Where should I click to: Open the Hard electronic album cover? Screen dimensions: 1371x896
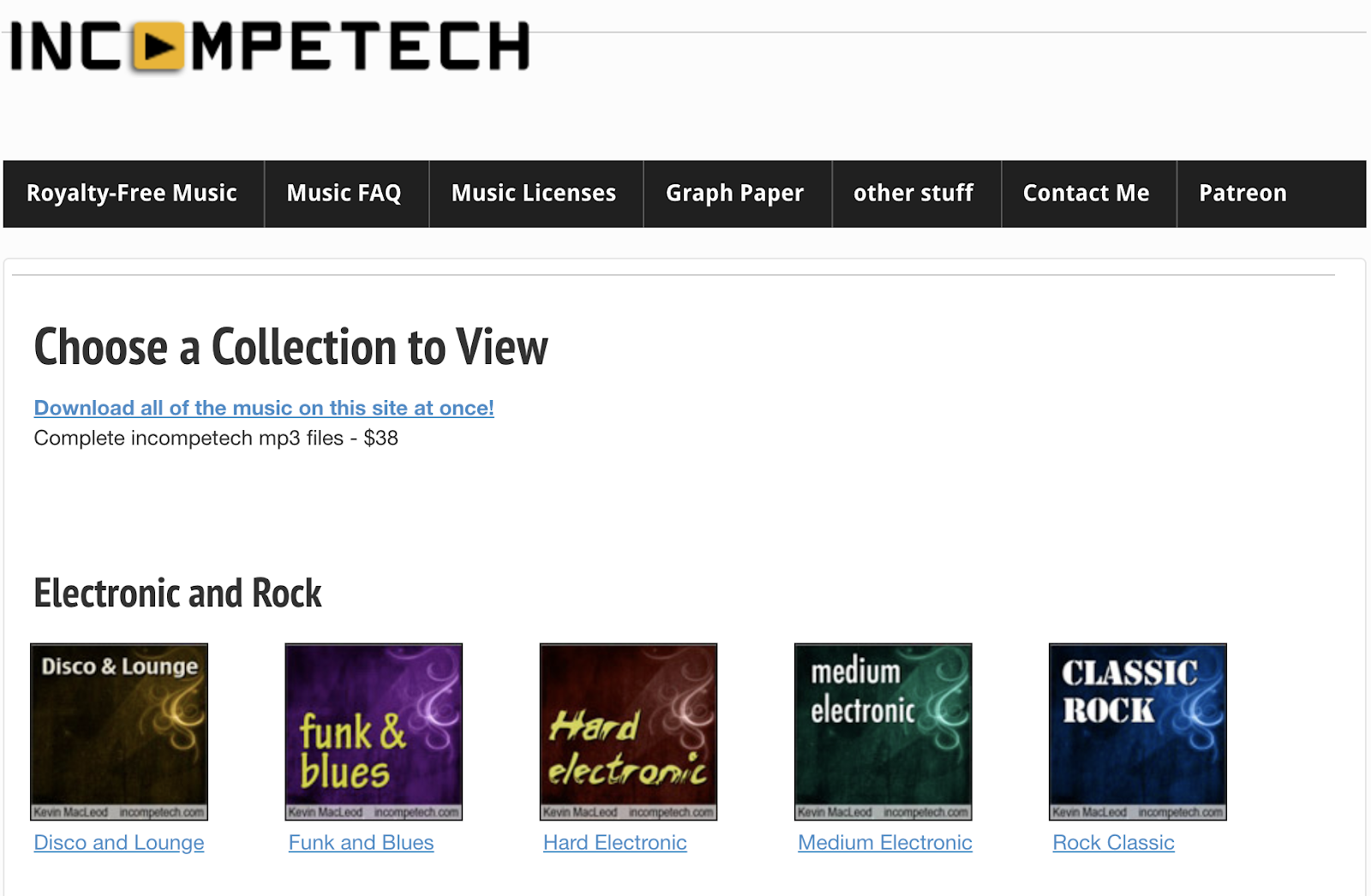(x=628, y=732)
